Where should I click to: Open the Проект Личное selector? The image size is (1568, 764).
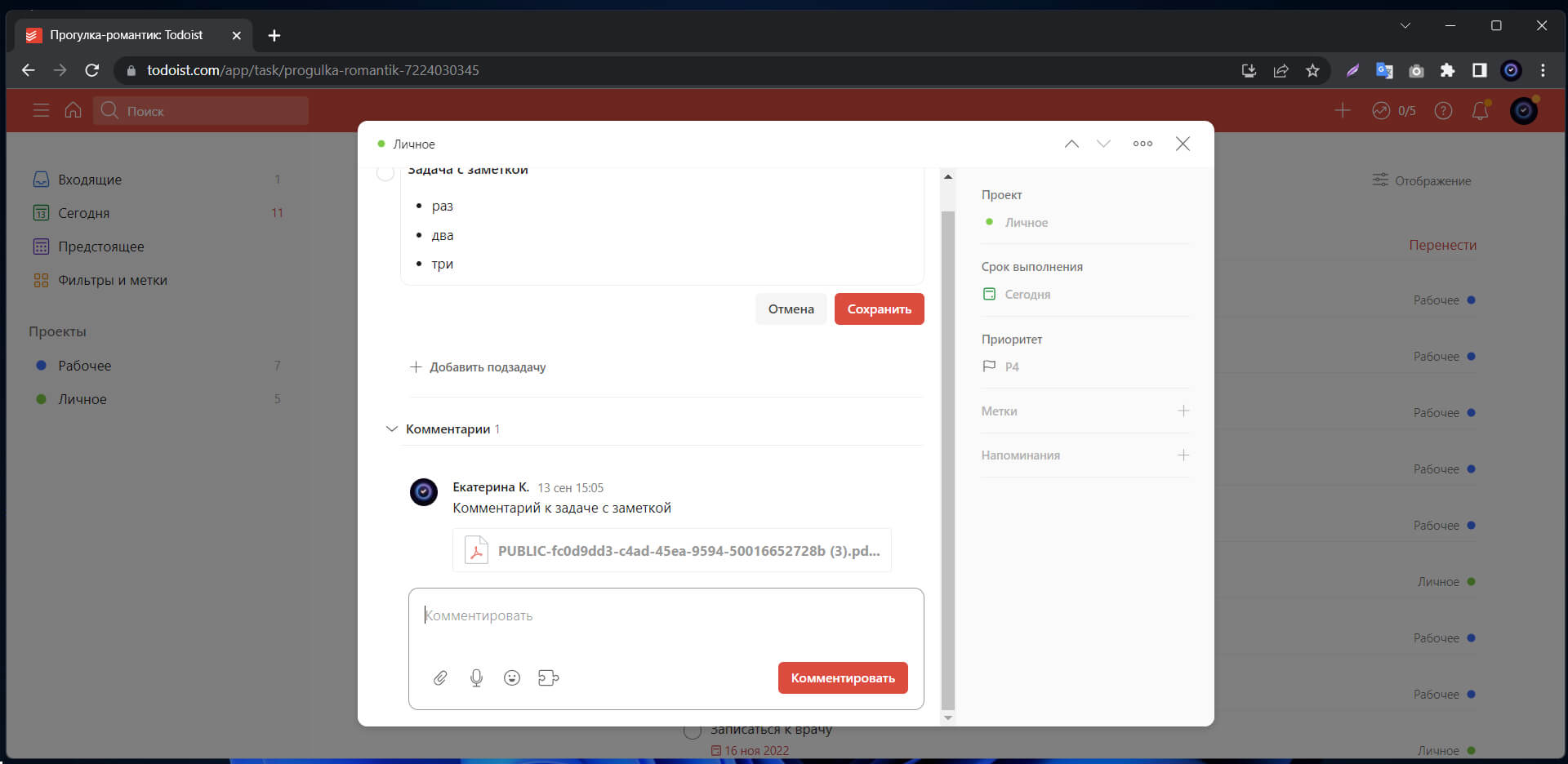[x=1017, y=222]
